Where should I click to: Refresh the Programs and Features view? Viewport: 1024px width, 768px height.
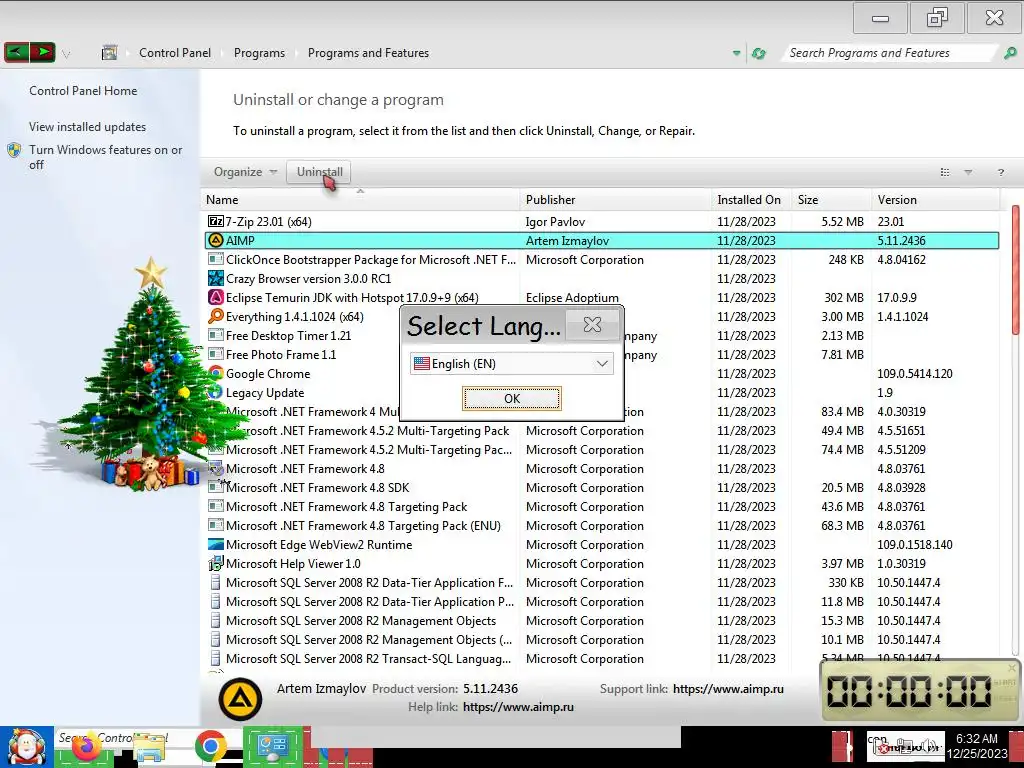(758, 54)
